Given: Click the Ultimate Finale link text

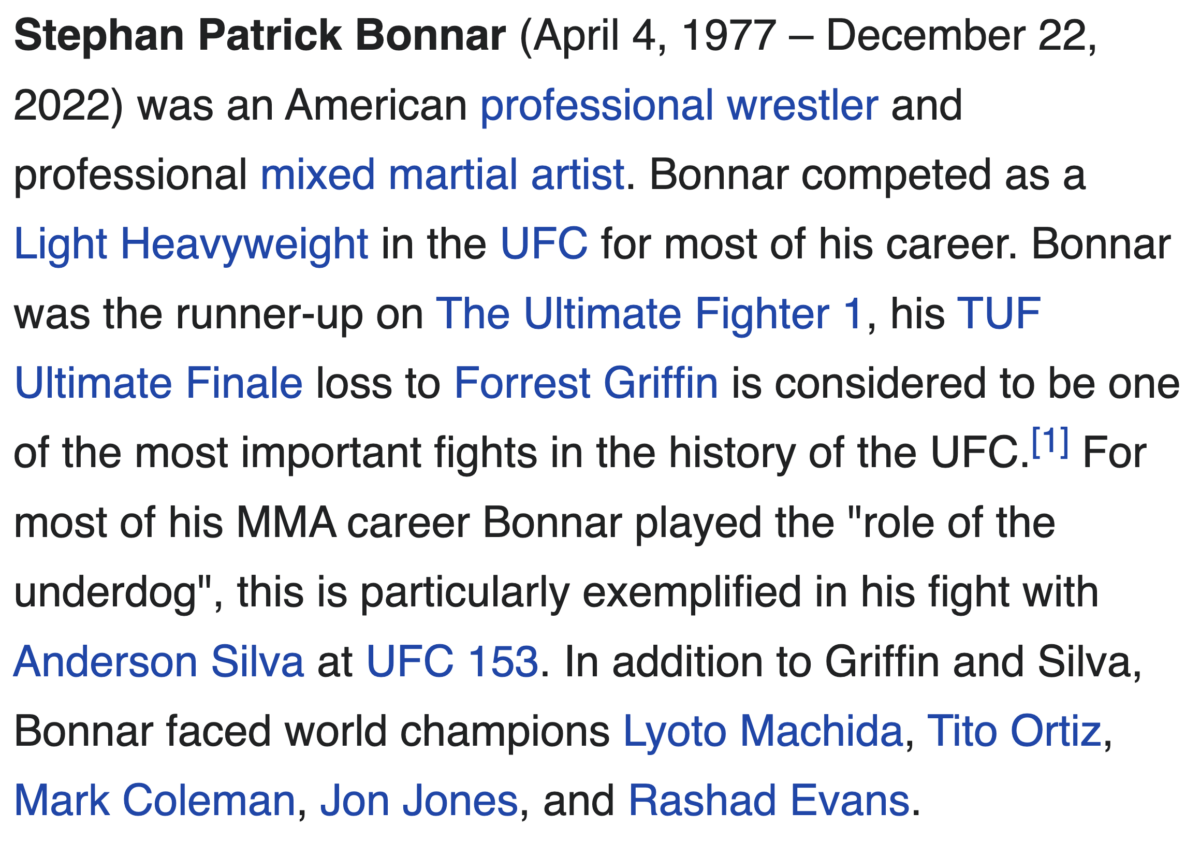Looking at the screenshot, I should tap(158, 384).
